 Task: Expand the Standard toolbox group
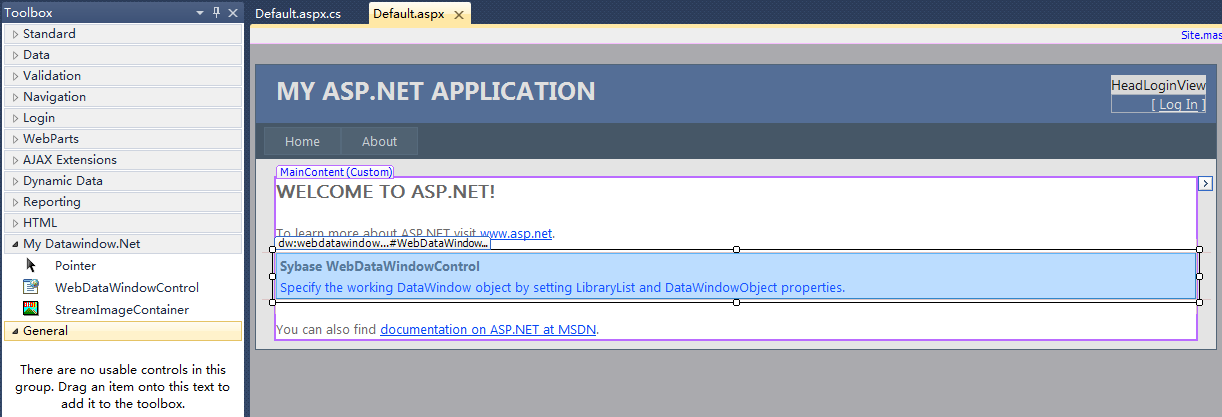coord(16,34)
